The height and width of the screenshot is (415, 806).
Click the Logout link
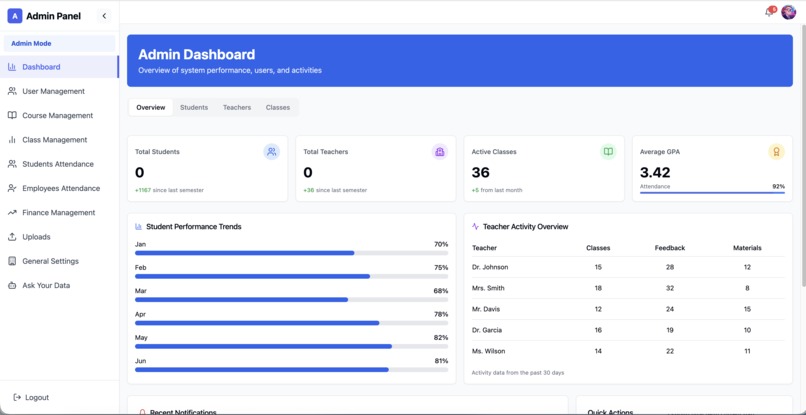tap(31, 398)
